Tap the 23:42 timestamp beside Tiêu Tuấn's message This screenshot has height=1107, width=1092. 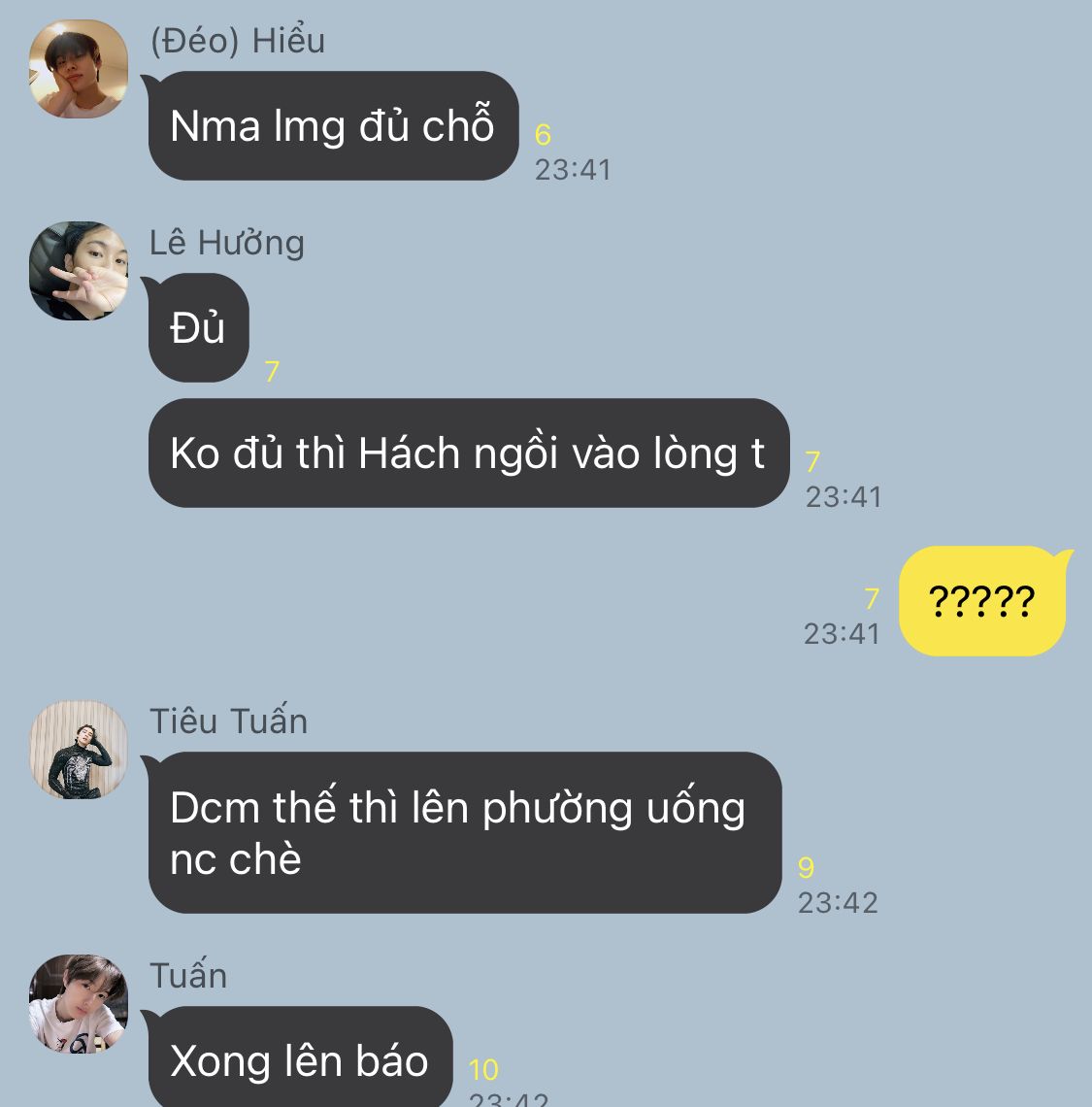point(838,903)
